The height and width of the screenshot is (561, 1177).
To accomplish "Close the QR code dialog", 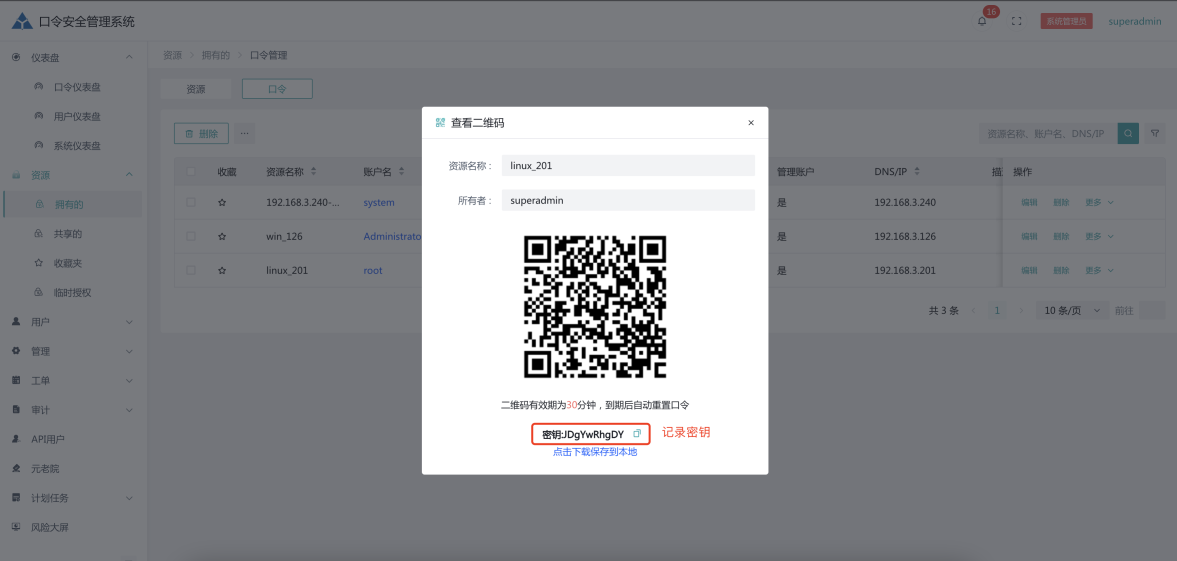I will click(x=751, y=123).
